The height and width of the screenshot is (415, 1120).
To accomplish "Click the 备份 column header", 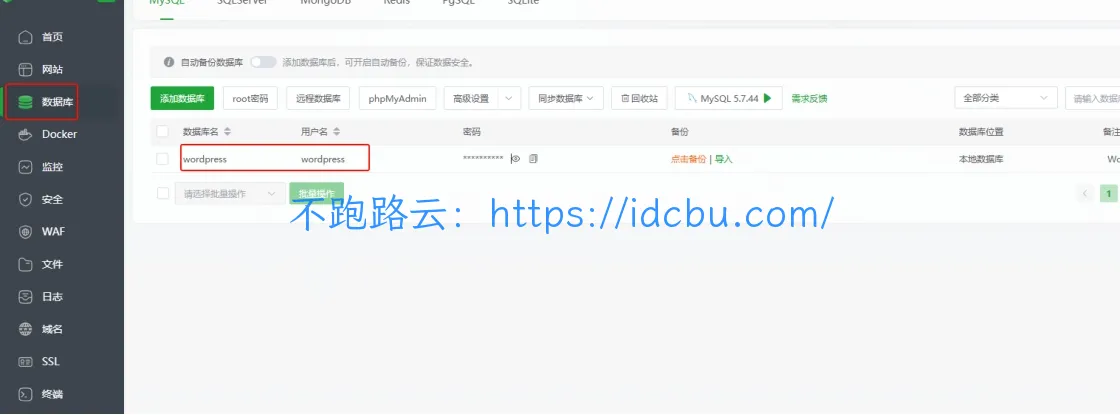I will point(679,132).
